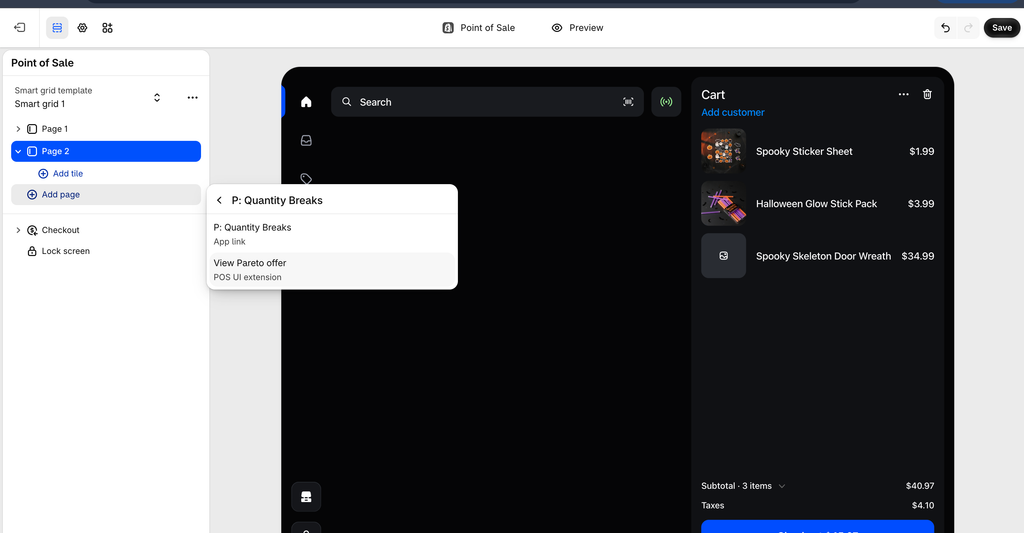Click the undo arrow icon
The width and height of the screenshot is (1024, 533).
945,27
